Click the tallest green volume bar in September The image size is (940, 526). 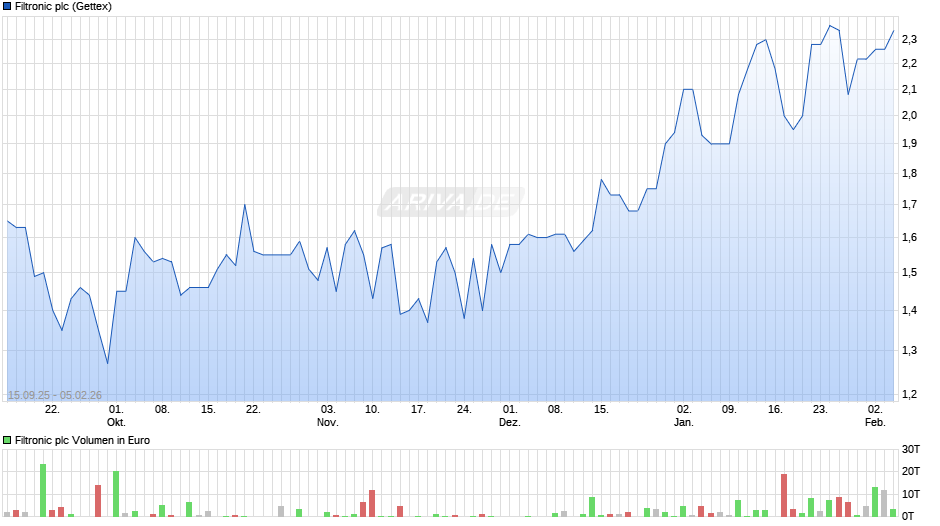point(43,491)
